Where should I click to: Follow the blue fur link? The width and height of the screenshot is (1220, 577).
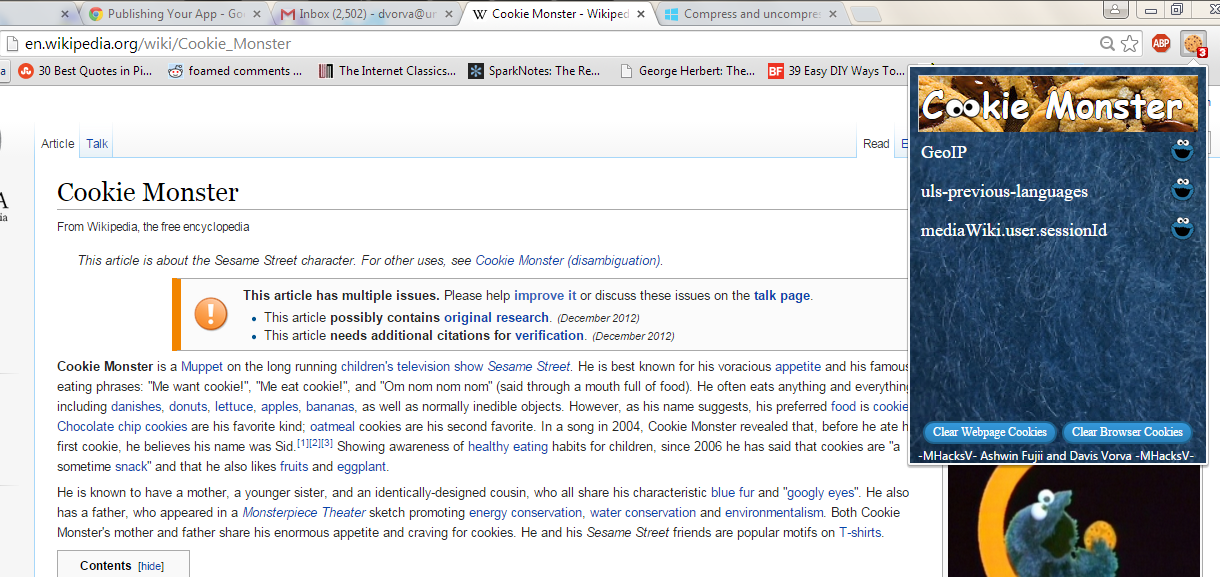pos(733,492)
